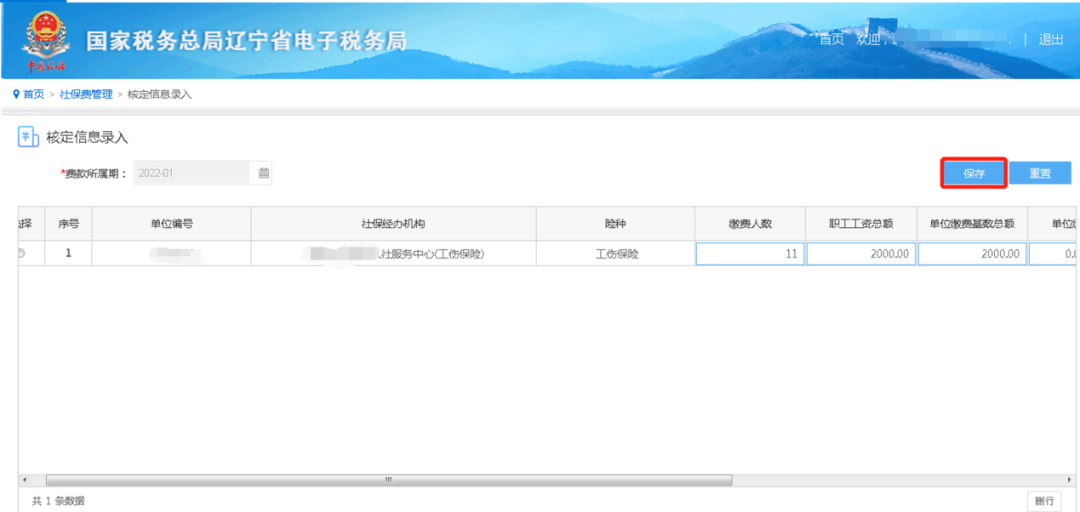
Task: Click 首页 link in top header
Action: 831,39
